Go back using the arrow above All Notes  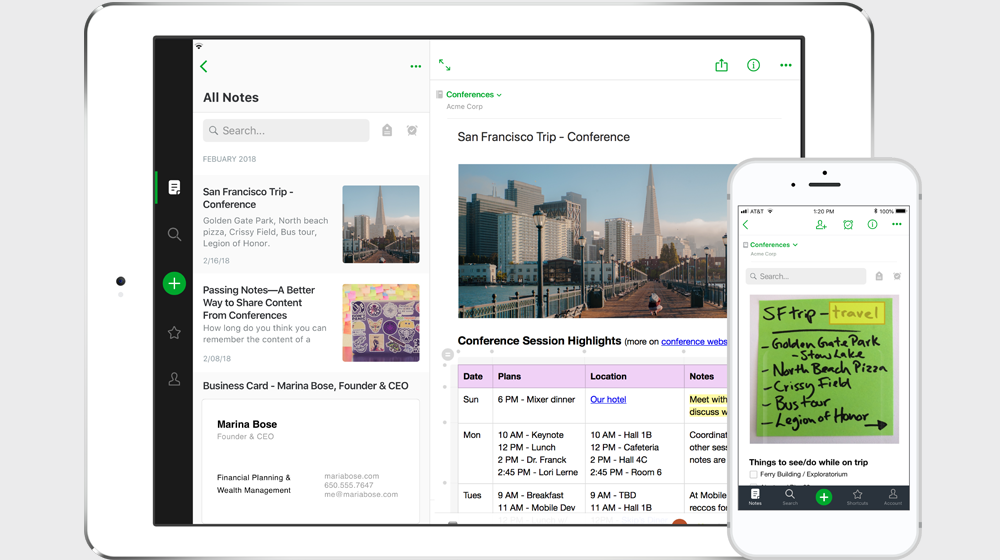tap(204, 67)
